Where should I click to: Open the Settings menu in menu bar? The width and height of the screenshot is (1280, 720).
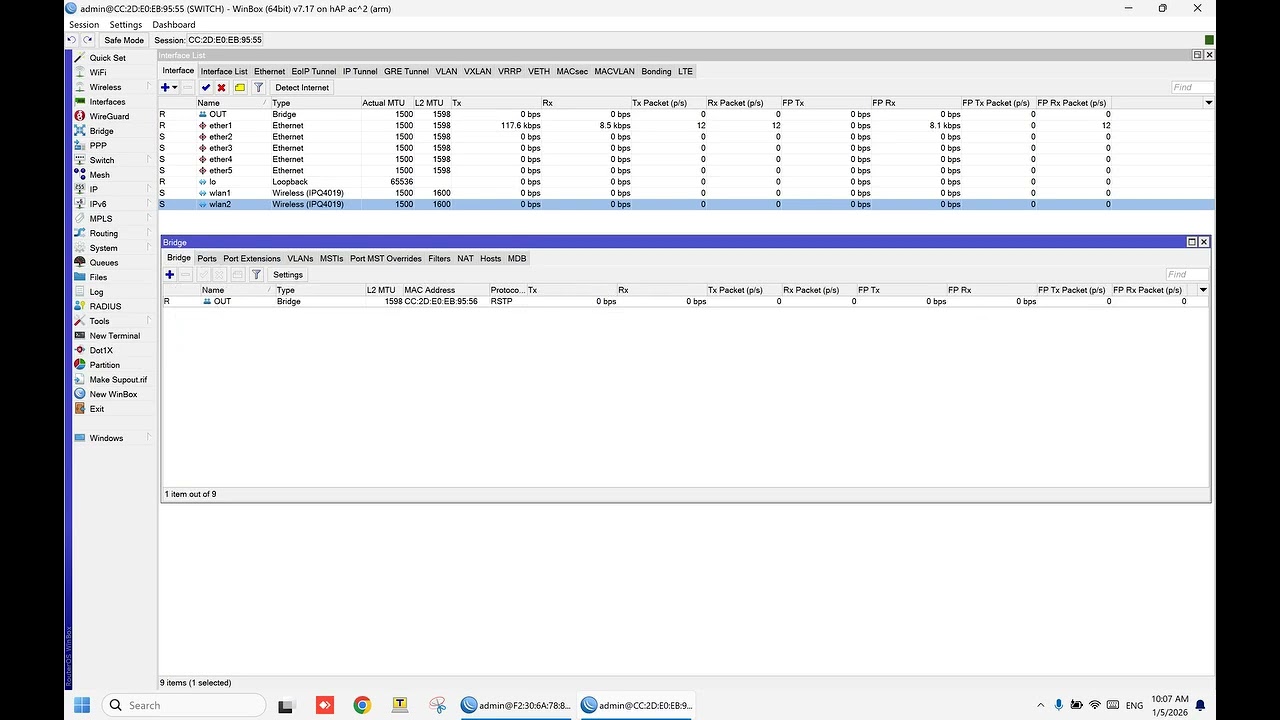pyautogui.click(x=126, y=24)
